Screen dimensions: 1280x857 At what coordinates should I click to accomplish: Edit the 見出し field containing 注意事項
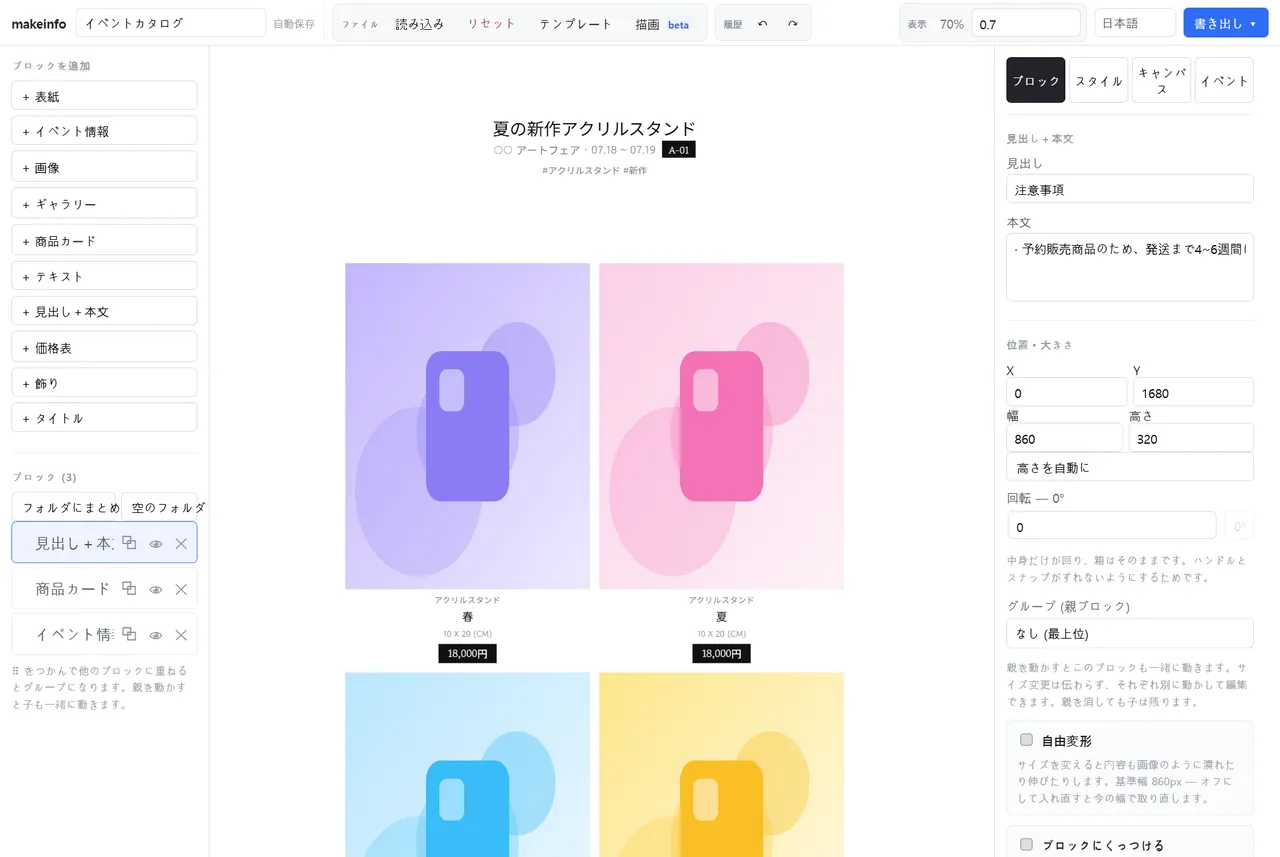coord(1130,189)
